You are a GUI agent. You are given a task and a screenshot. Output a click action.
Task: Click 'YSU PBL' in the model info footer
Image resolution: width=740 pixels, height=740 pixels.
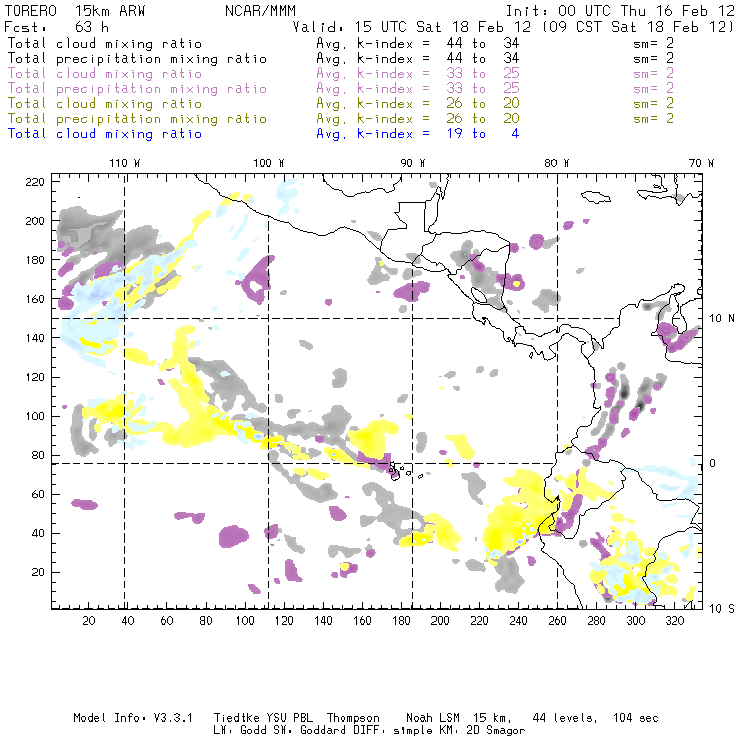(x=289, y=718)
